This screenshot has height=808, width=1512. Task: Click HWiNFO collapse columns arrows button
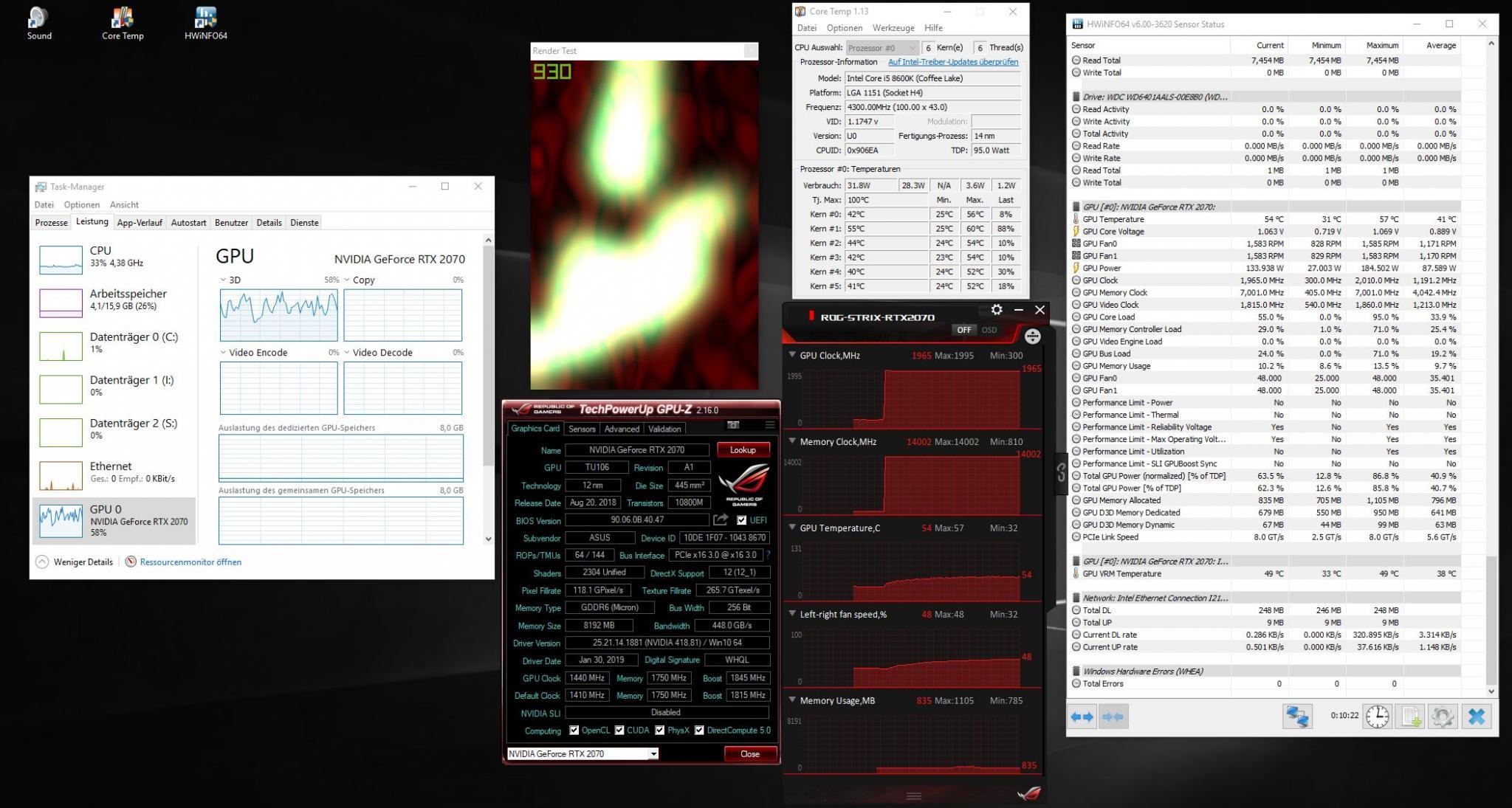click(1113, 717)
